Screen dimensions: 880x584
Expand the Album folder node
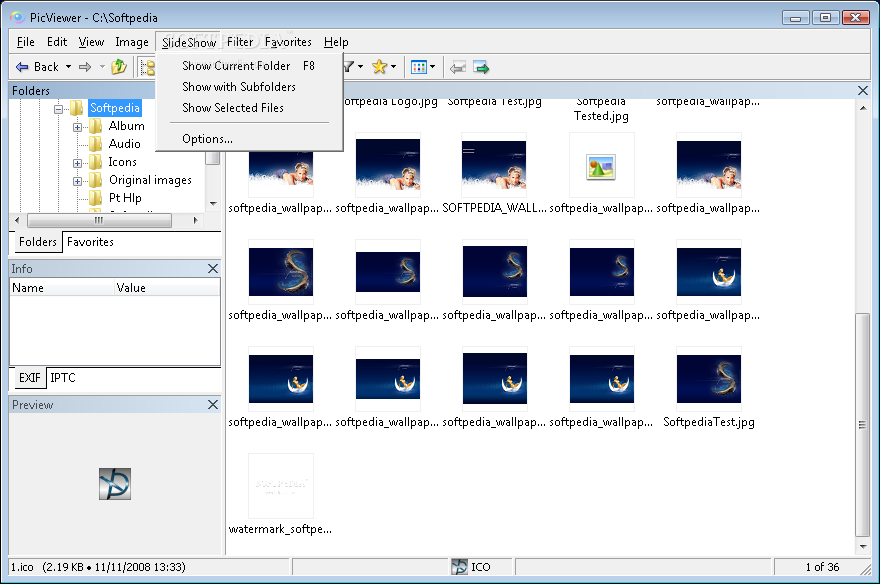point(77,127)
